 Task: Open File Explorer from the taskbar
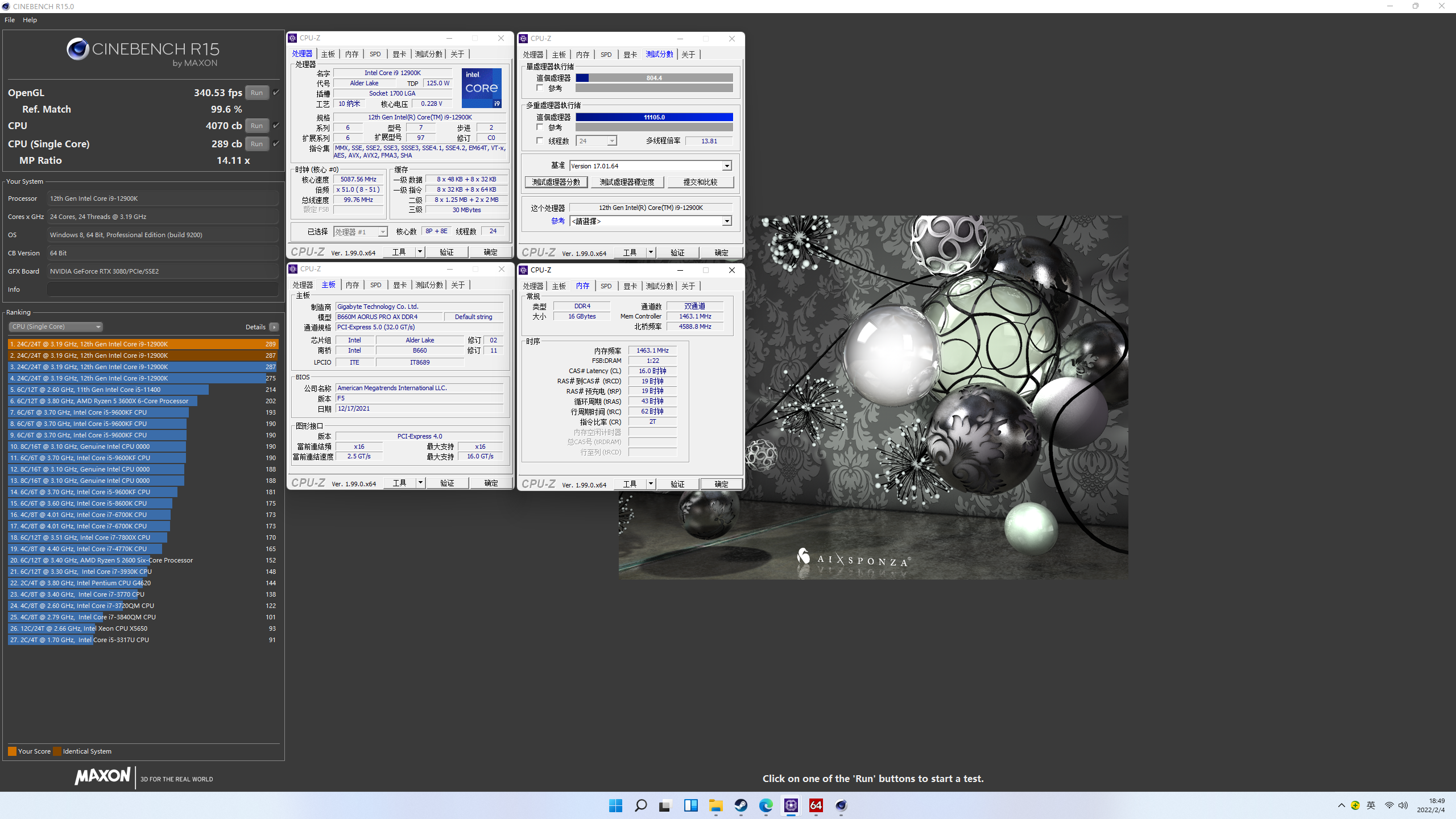coord(715,805)
